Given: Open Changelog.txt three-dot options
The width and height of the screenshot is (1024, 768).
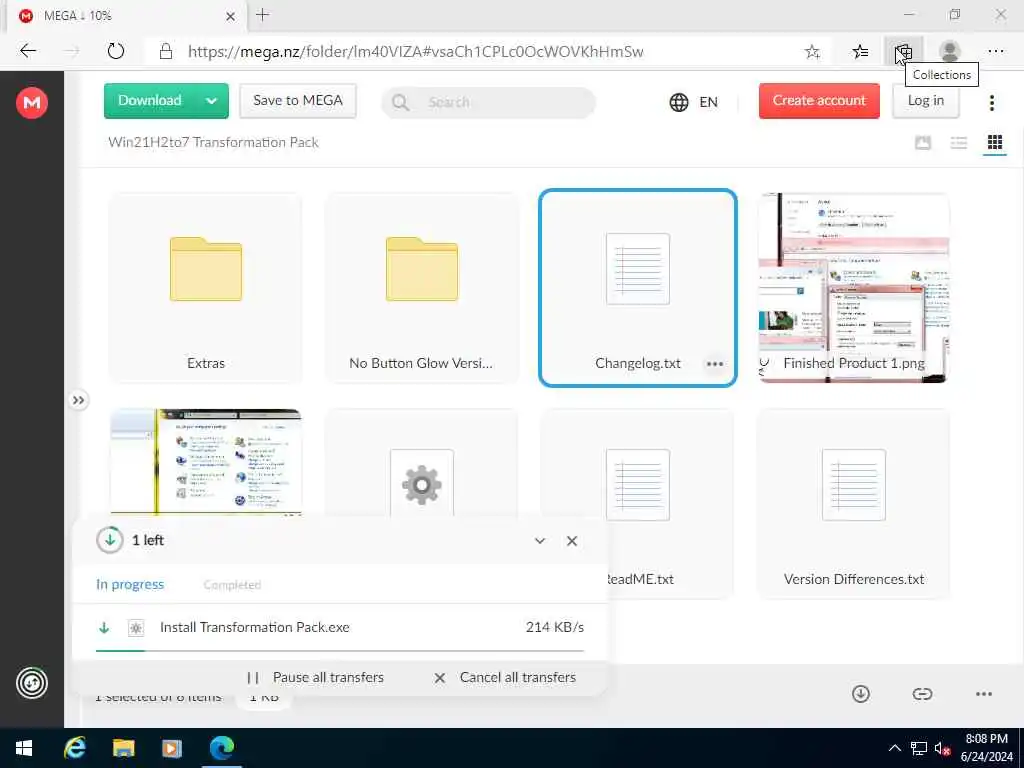Looking at the screenshot, I should pos(714,364).
